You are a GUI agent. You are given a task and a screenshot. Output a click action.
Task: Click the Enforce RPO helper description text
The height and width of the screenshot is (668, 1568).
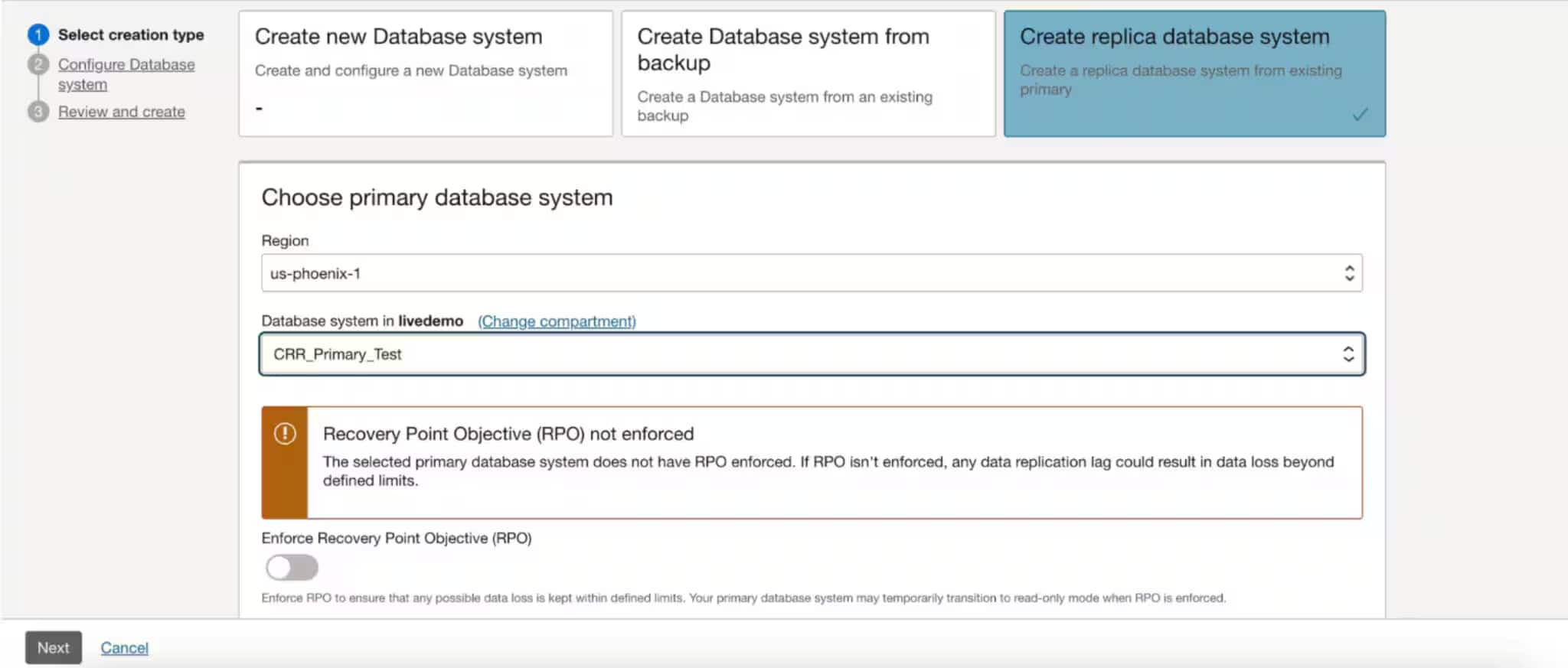point(743,598)
